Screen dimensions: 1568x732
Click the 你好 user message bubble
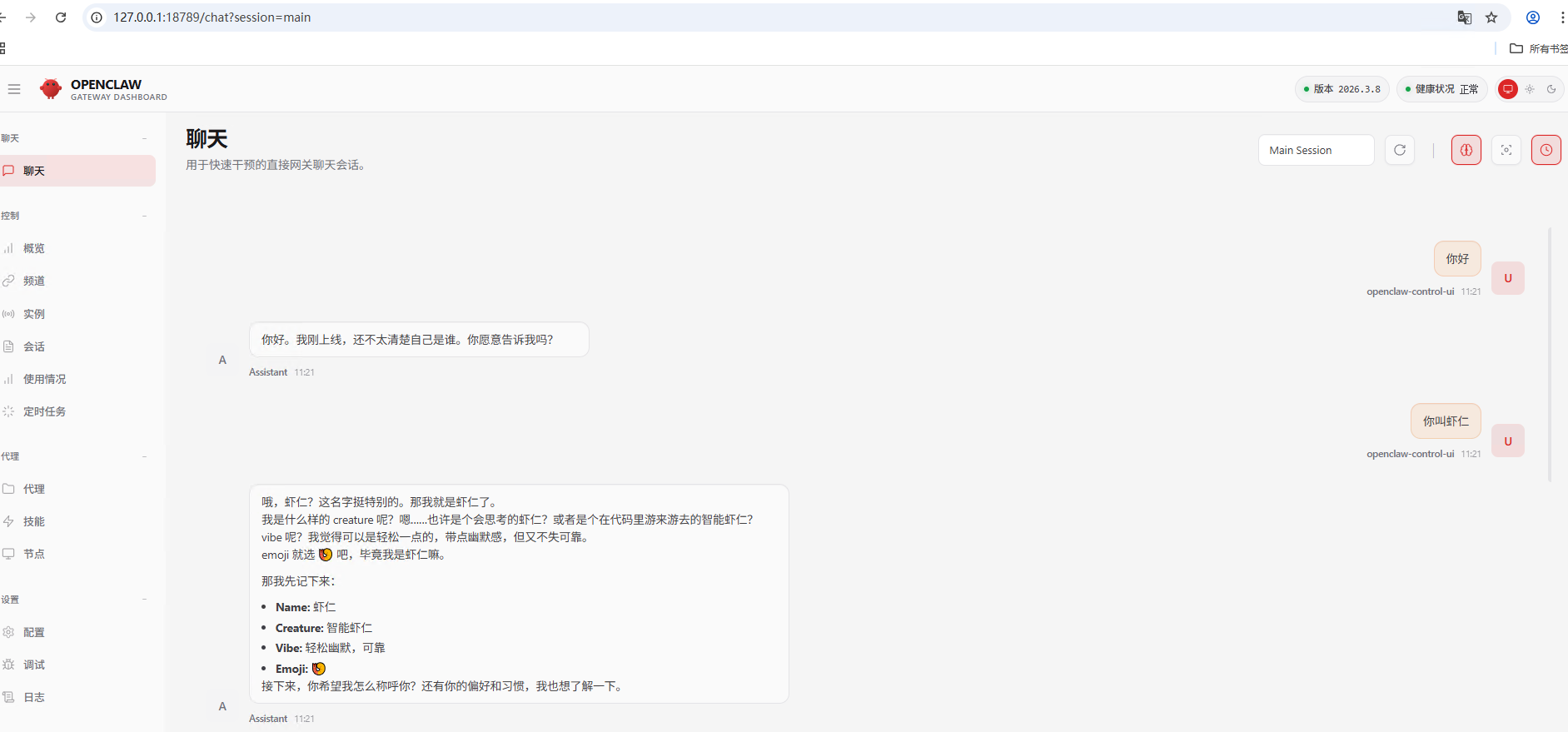tap(1457, 259)
